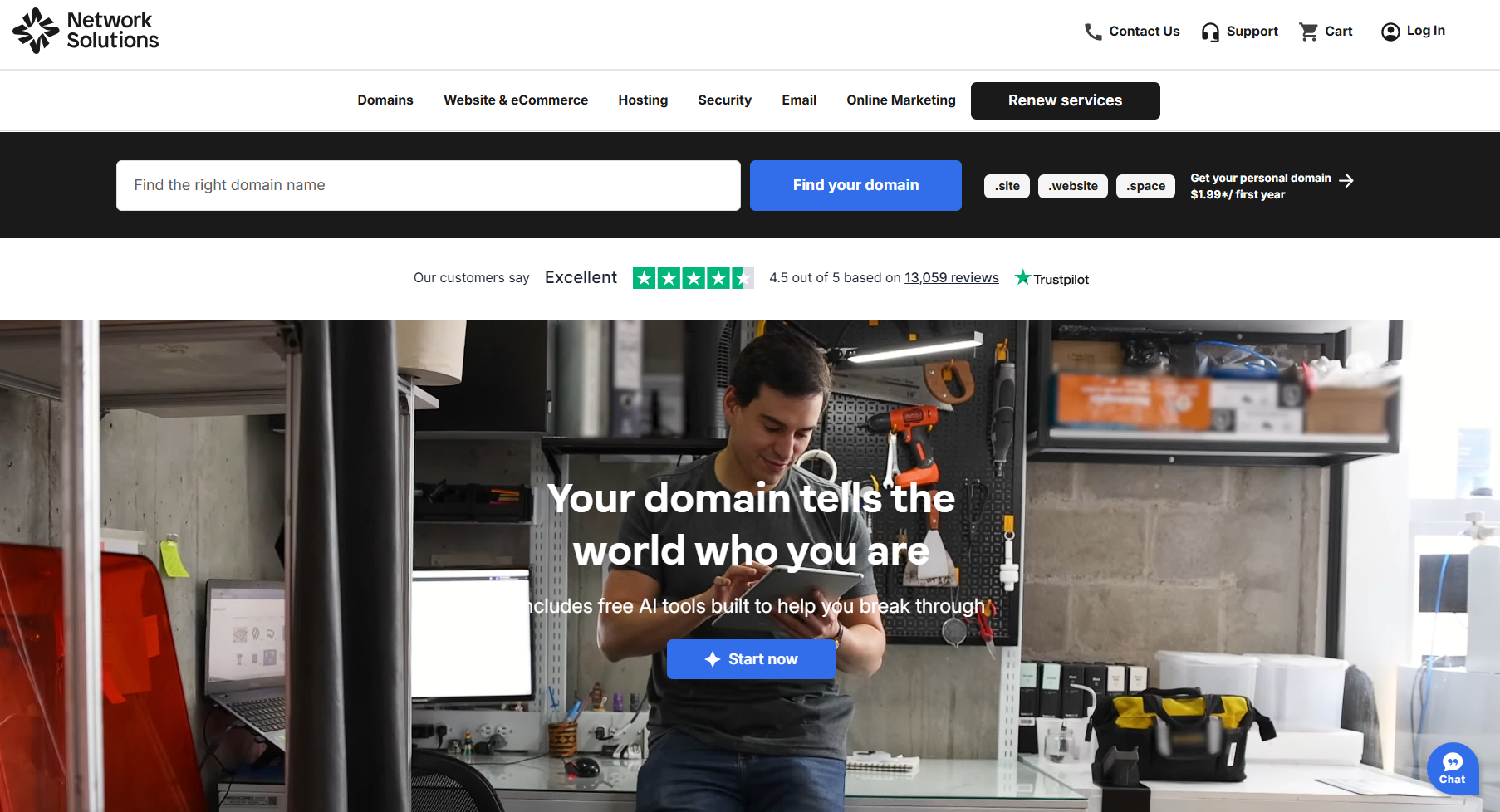This screenshot has height=812, width=1500.
Task: Click the Contact Us phone icon
Action: coord(1093,32)
